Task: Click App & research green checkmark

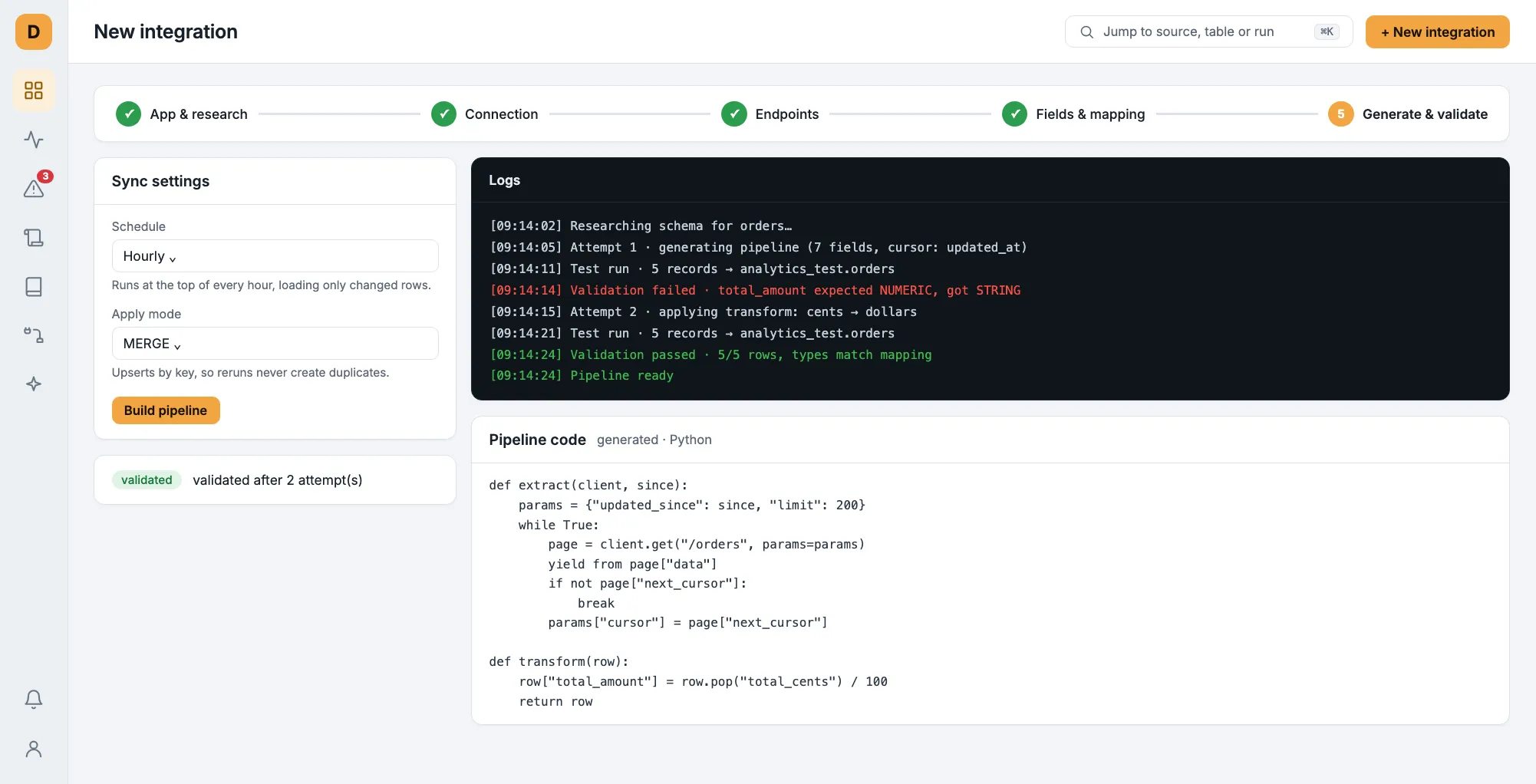Action: click(128, 114)
